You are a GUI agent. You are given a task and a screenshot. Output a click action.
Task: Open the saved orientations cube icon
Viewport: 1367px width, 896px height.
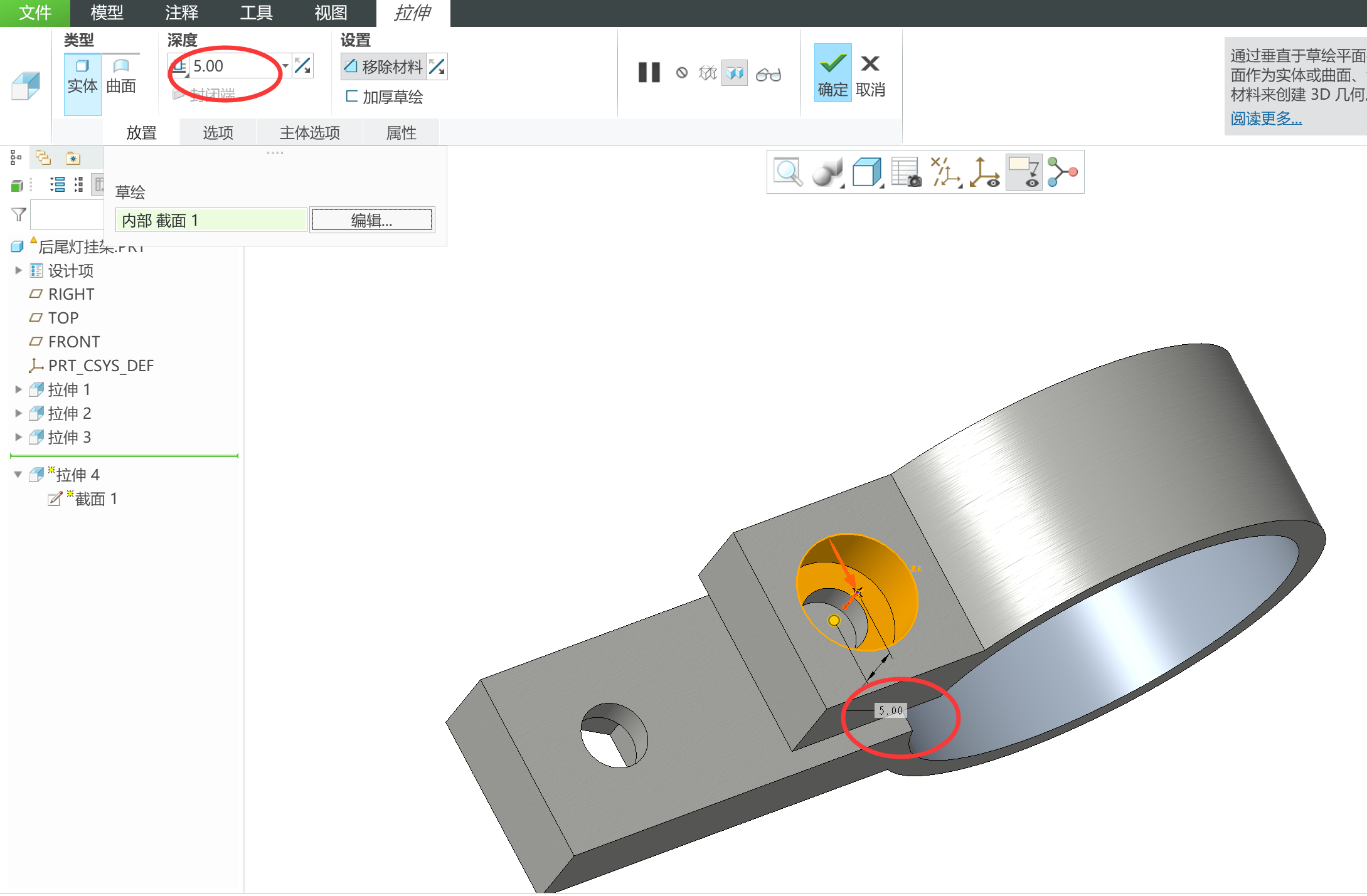click(867, 172)
